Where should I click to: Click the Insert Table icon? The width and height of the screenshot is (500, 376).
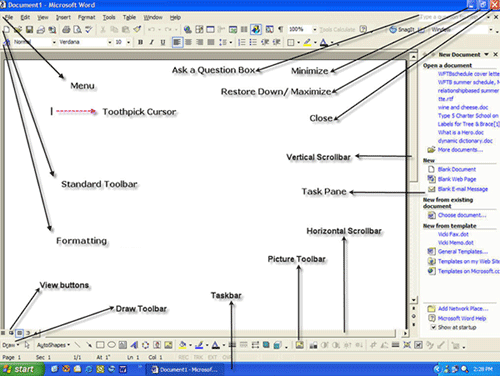tap(210, 30)
